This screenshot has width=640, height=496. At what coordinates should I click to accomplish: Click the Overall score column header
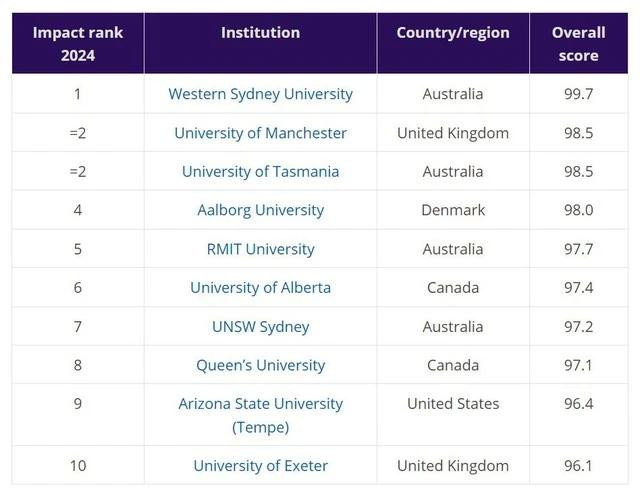coord(578,44)
